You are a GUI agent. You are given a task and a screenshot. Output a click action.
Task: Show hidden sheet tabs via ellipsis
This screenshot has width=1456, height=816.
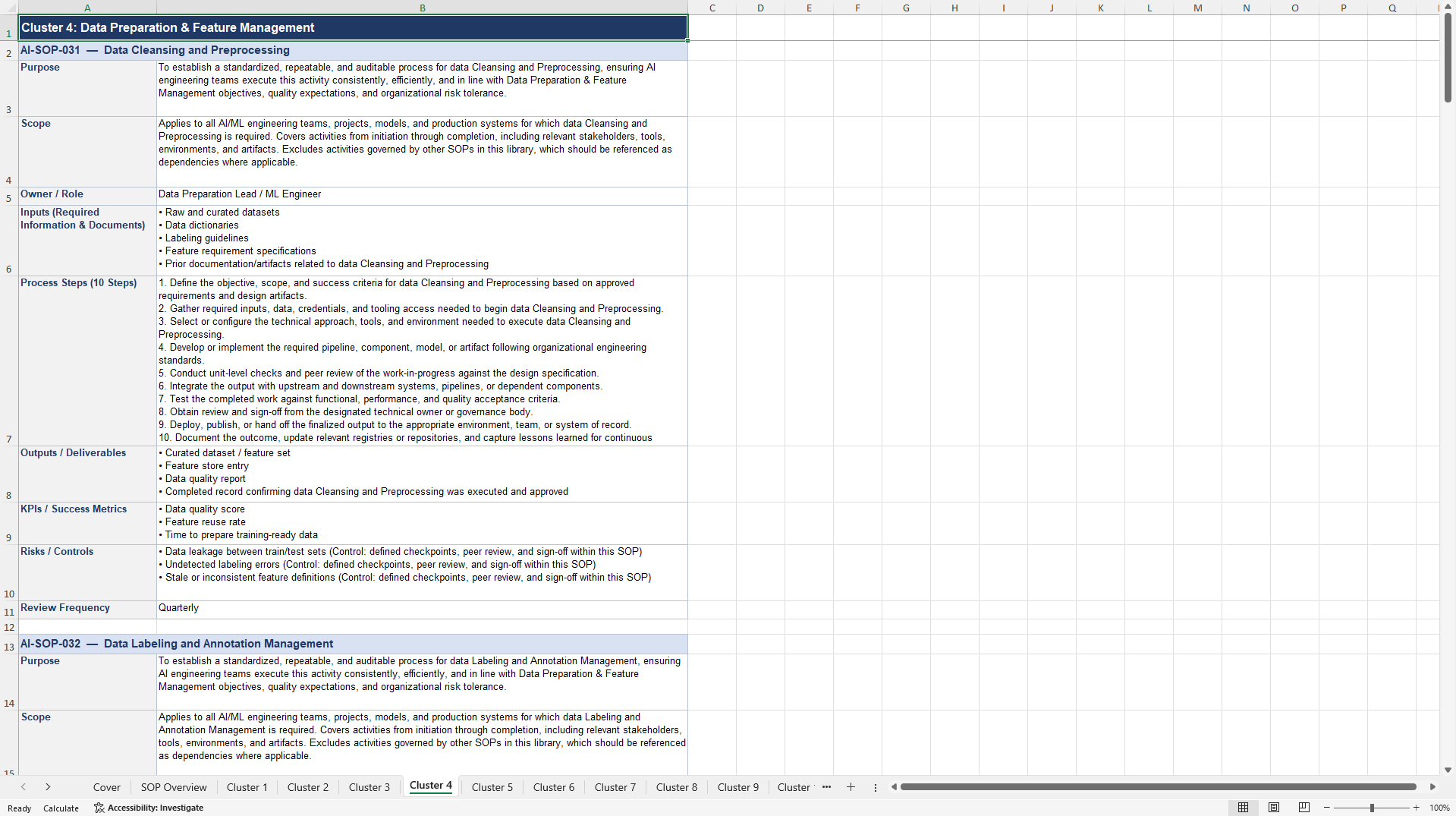[x=826, y=787]
